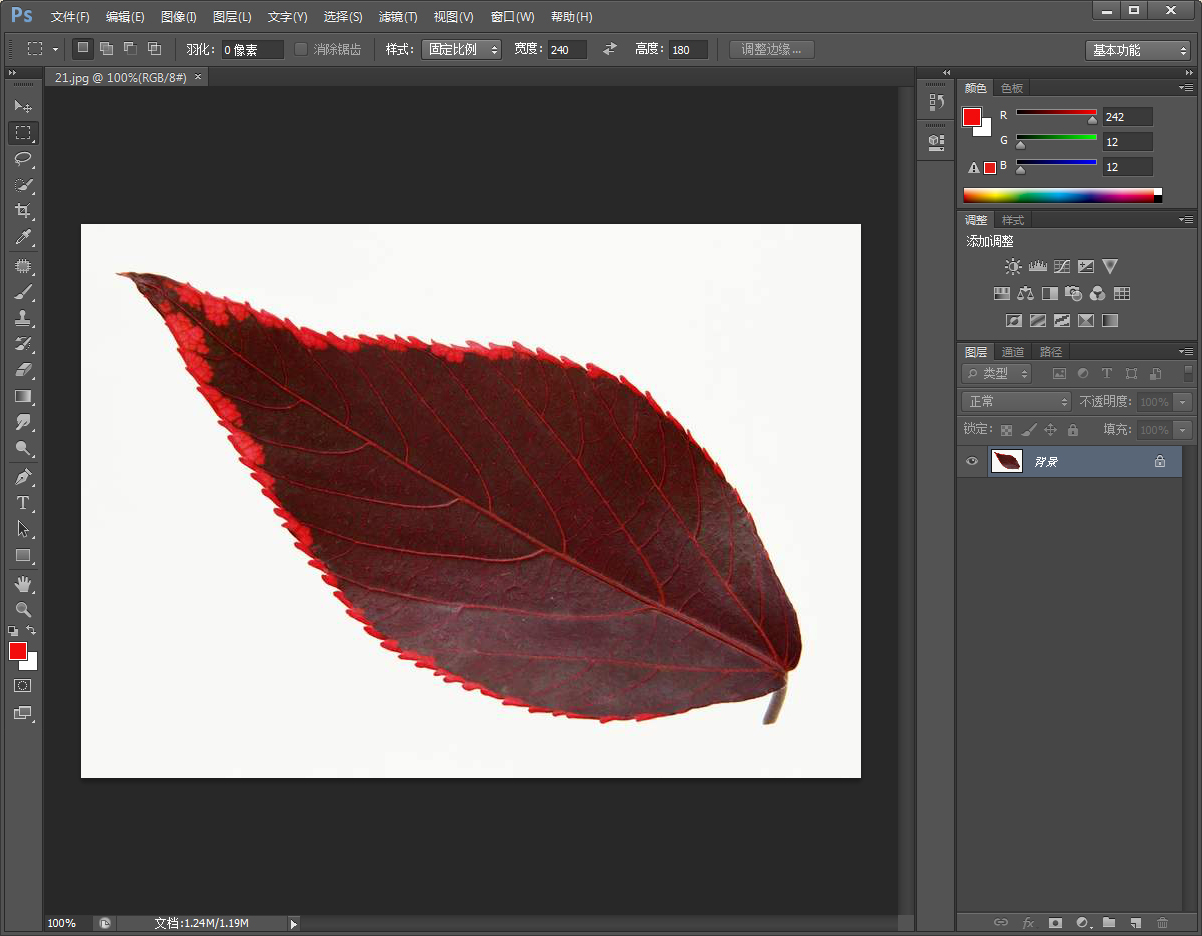Open the 滤镜(T) menu
Screen dimensions: 1202x936
pyautogui.click(x=398, y=17)
